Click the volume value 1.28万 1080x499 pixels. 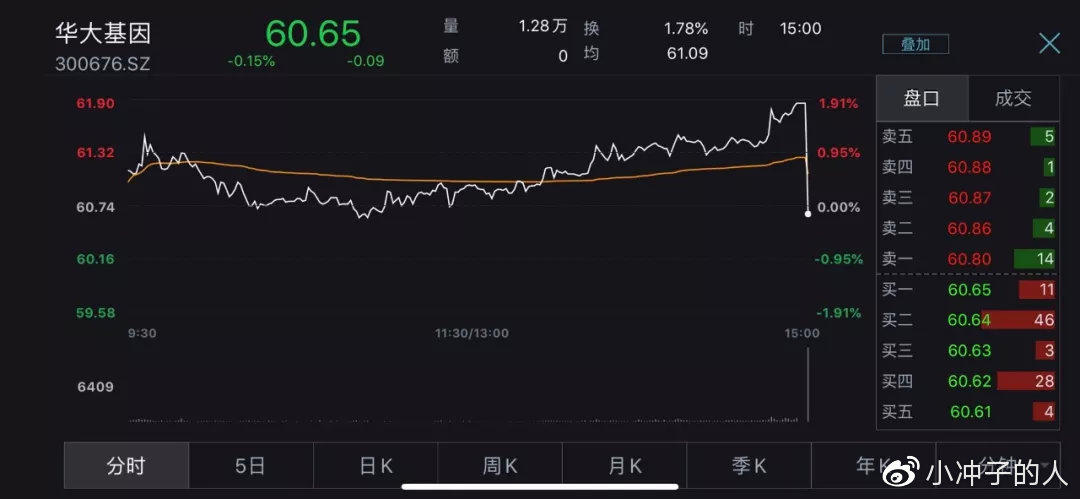point(543,28)
